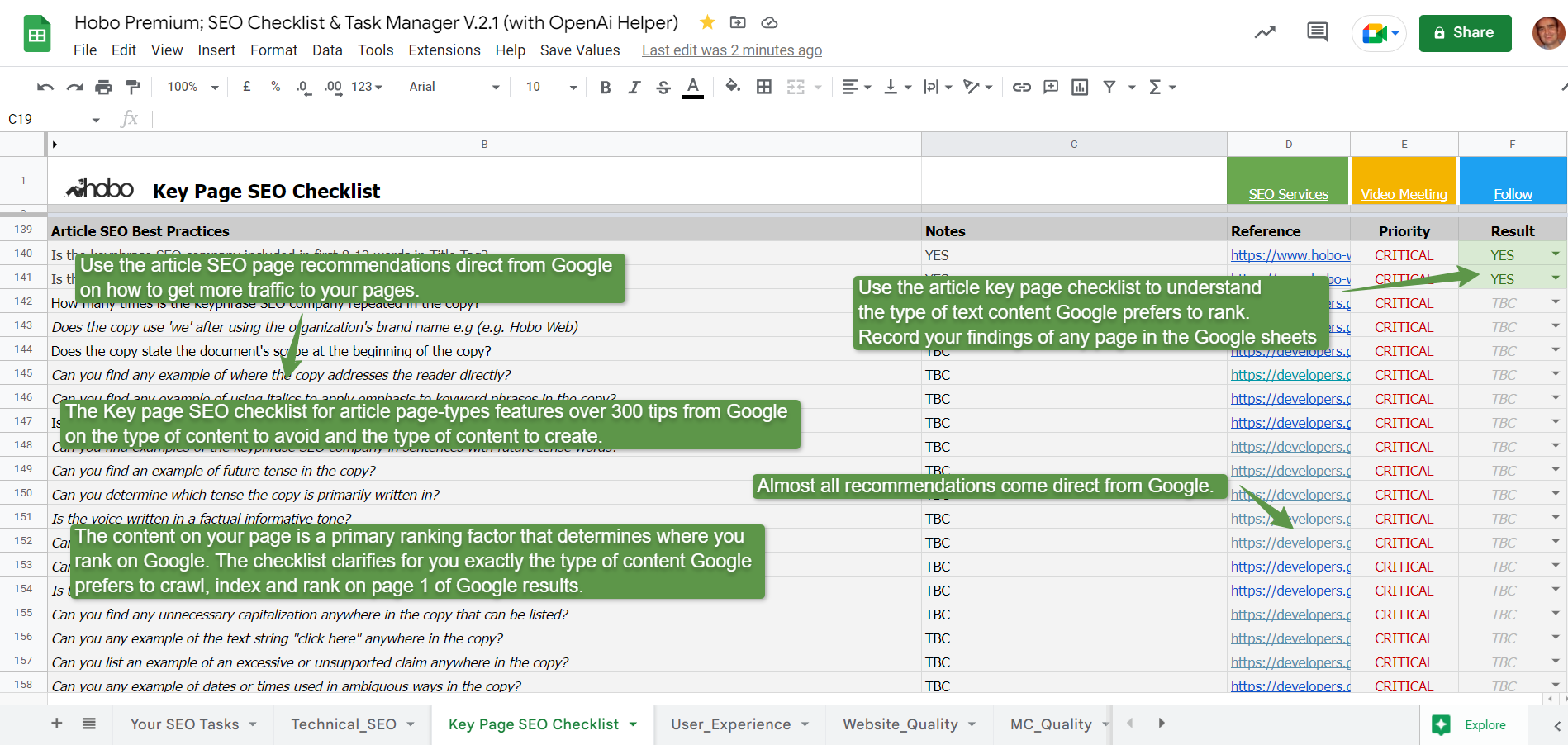
Task: Click the Share button
Action: pos(1465,33)
